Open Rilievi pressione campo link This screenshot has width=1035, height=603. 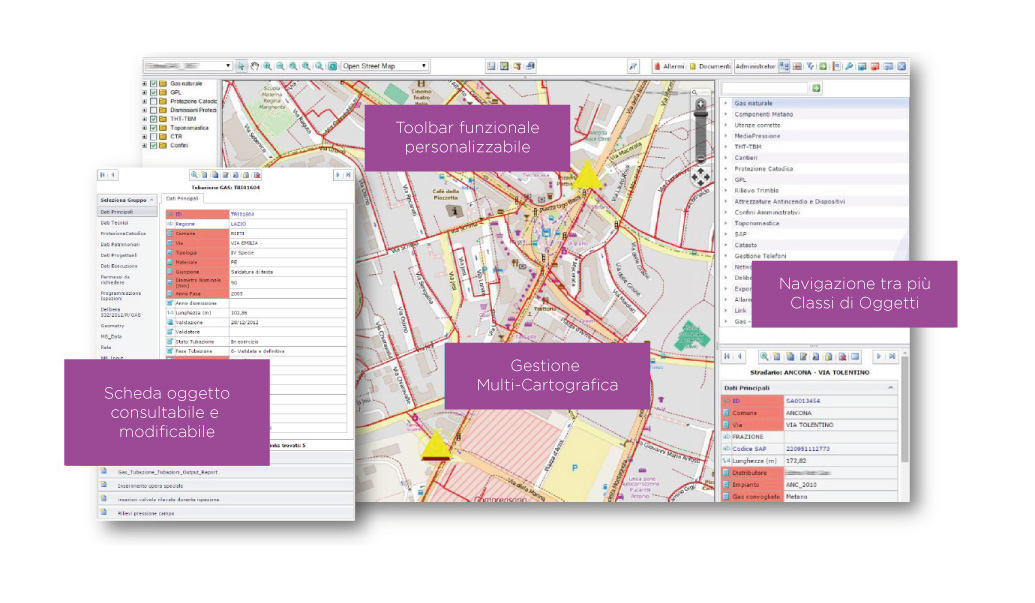click(146, 513)
